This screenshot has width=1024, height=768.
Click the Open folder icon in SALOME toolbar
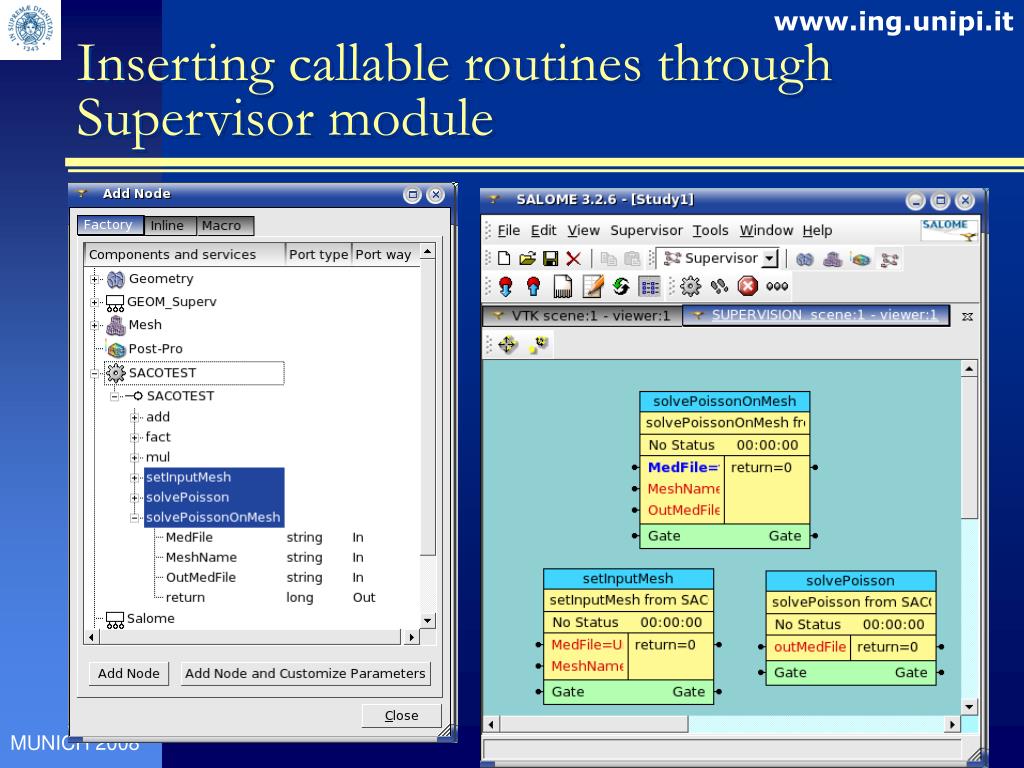pyautogui.click(x=527, y=259)
